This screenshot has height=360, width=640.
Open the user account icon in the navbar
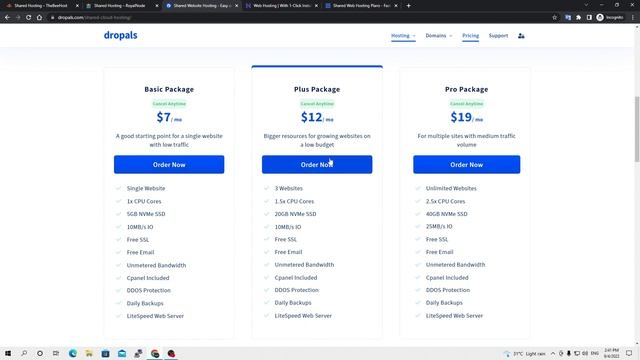point(521,36)
